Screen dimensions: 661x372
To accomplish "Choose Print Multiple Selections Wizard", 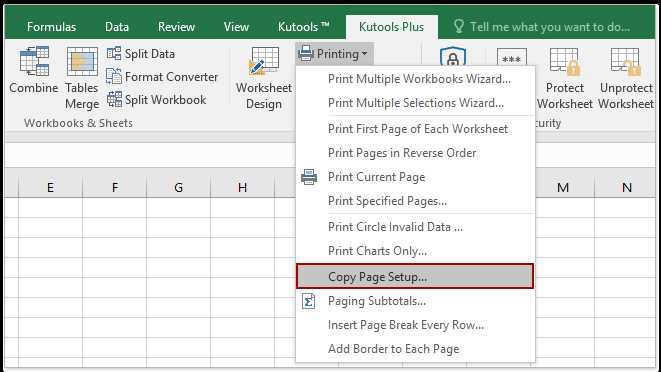I will tap(415, 103).
